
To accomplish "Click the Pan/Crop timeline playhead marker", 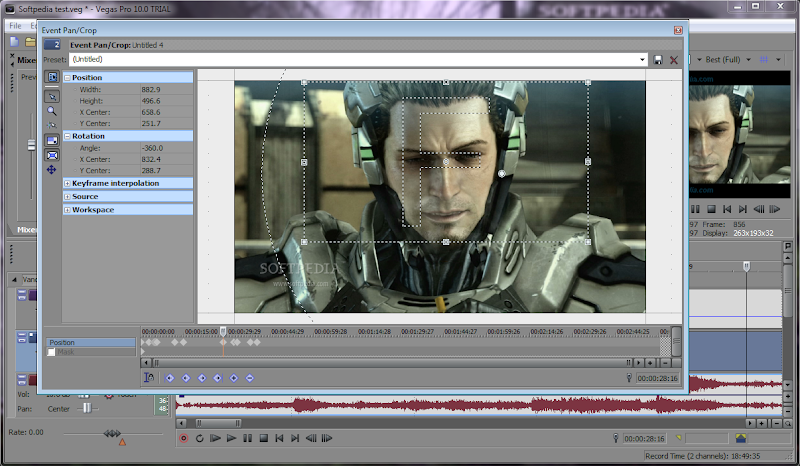I will (x=223, y=331).
